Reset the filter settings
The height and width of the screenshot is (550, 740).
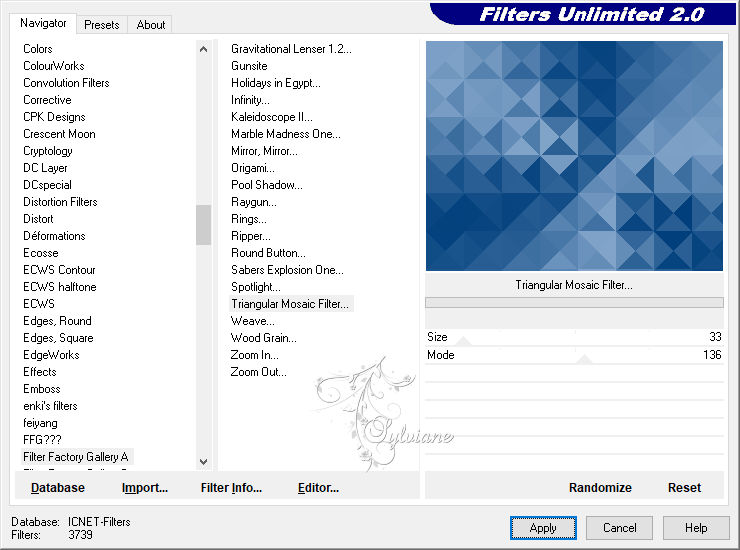coord(684,487)
